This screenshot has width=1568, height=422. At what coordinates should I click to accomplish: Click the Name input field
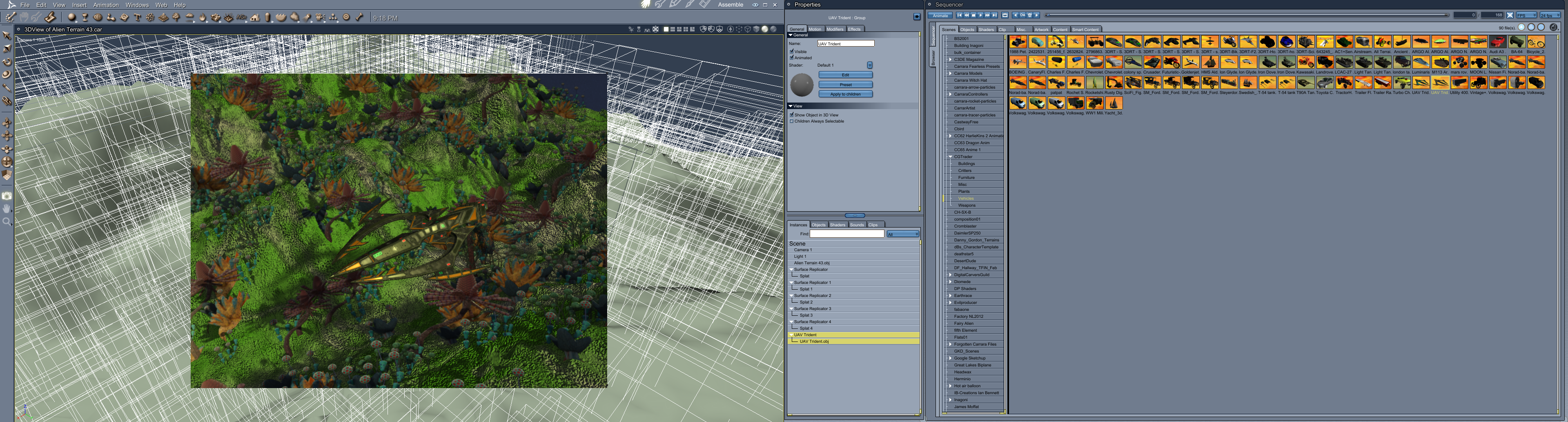(846, 43)
